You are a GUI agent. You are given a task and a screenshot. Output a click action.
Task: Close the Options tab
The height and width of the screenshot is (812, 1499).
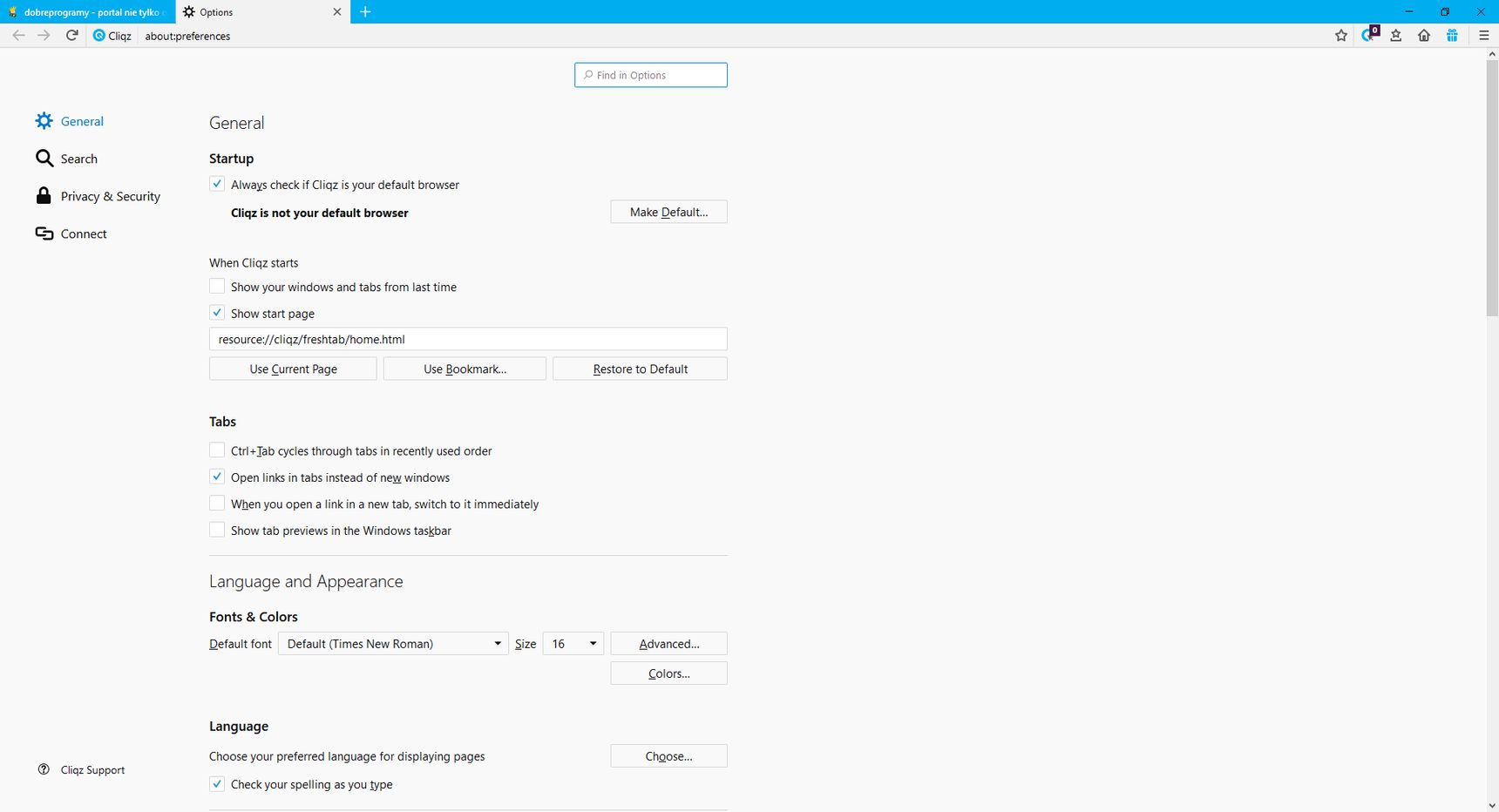pyautogui.click(x=337, y=12)
